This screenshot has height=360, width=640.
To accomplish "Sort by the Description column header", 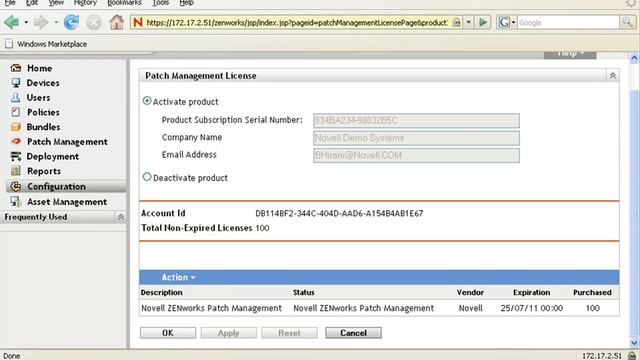I will [162, 292].
